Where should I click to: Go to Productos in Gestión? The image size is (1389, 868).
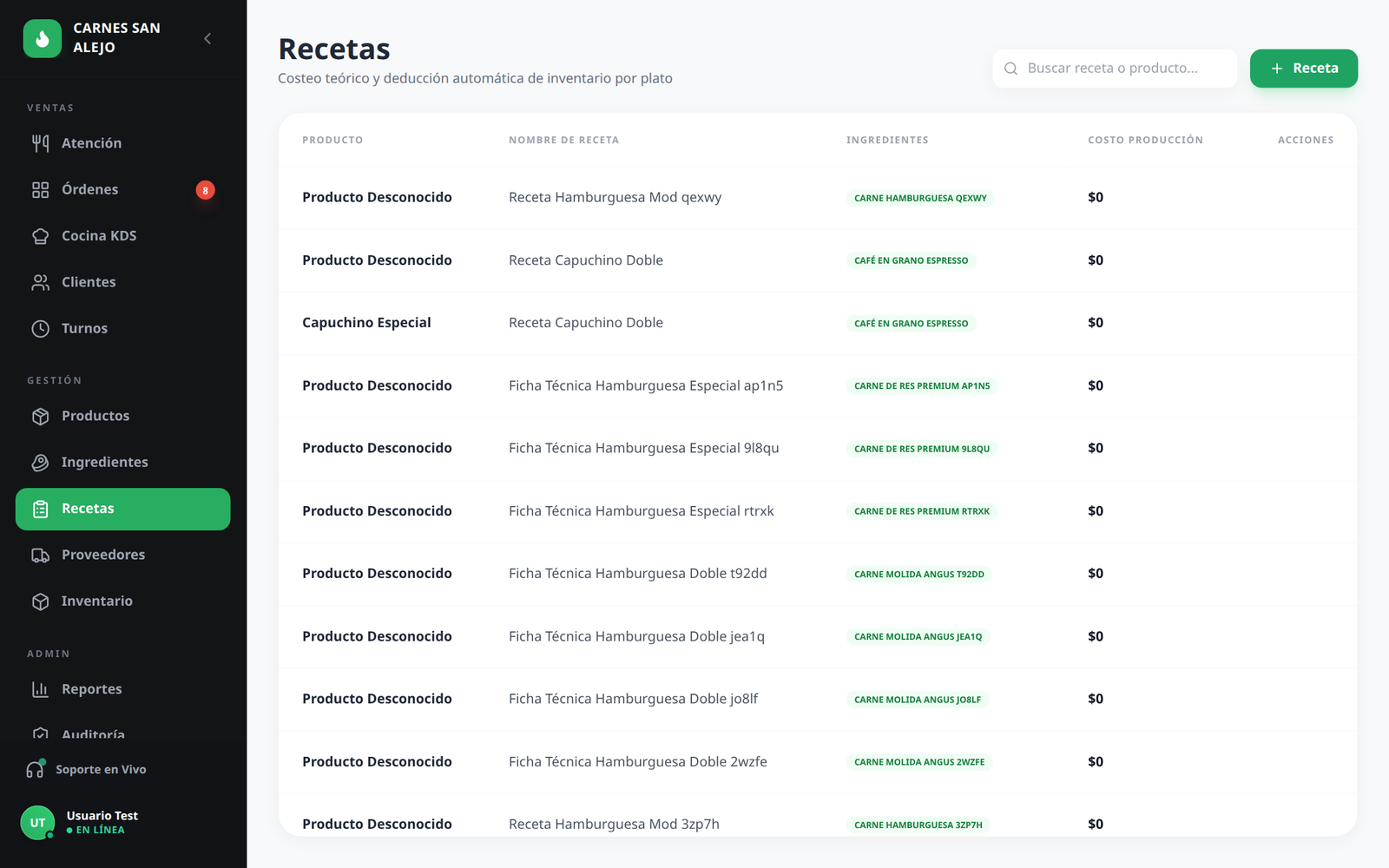[x=122, y=416]
